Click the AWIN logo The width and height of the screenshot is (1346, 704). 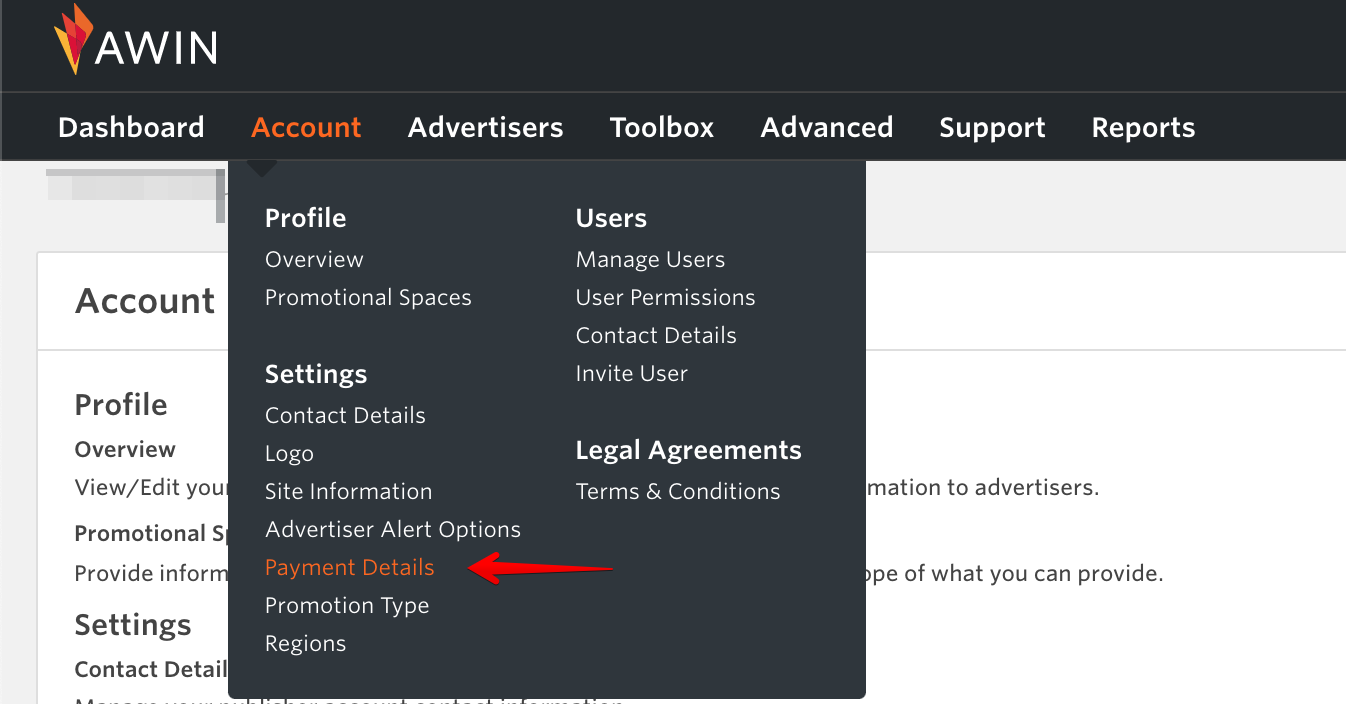[x=136, y=41]
